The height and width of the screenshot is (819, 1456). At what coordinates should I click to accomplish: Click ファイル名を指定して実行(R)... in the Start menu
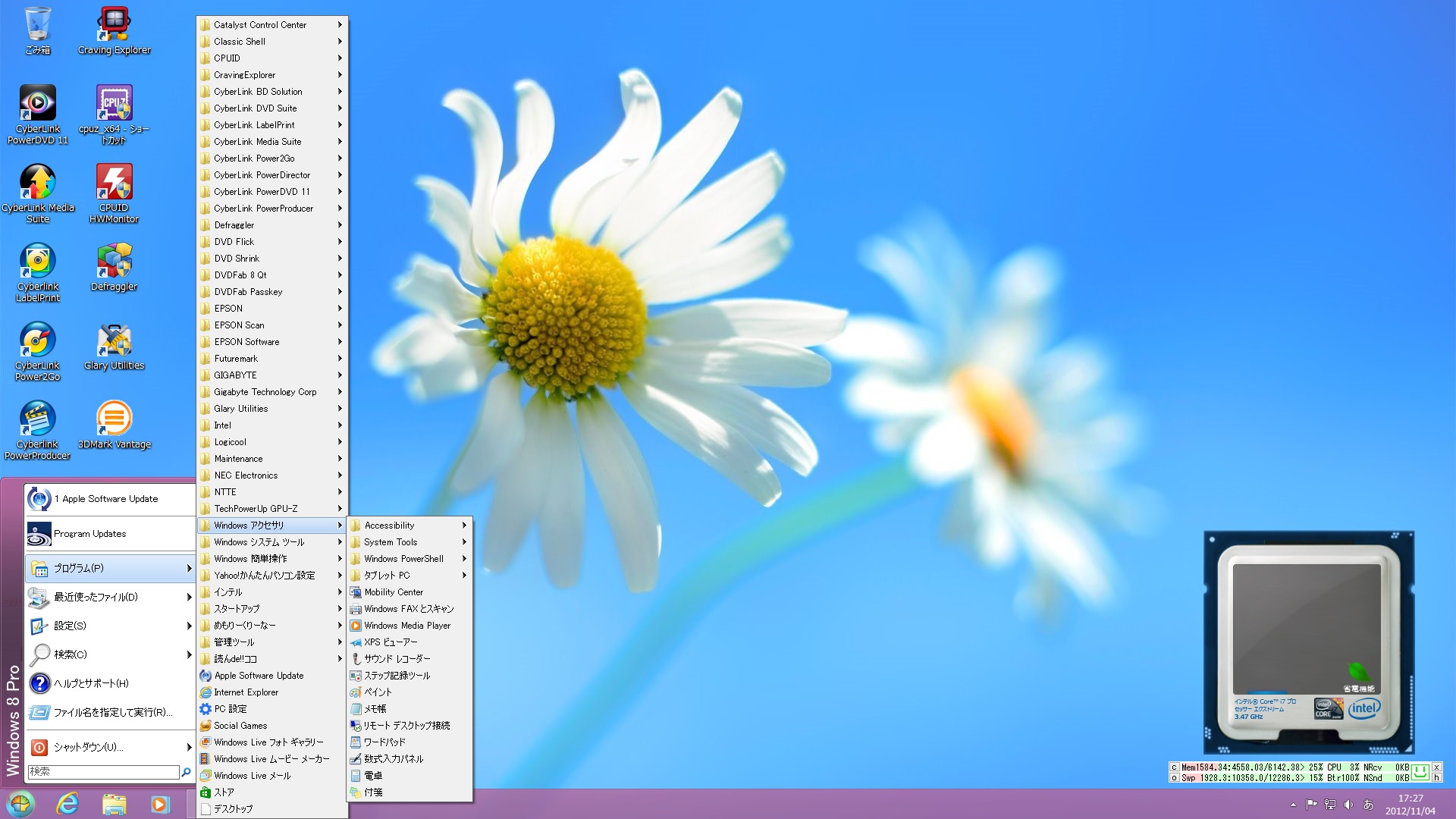pos(112,712)
